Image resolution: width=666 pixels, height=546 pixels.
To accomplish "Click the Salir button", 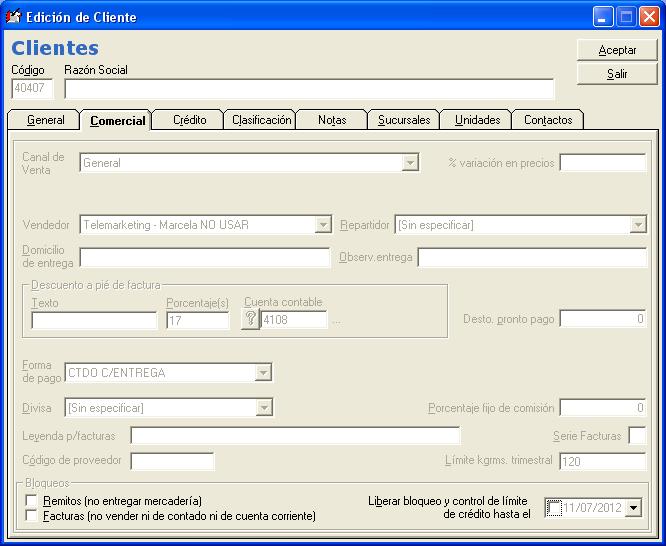I will click(x=617, y=74).
